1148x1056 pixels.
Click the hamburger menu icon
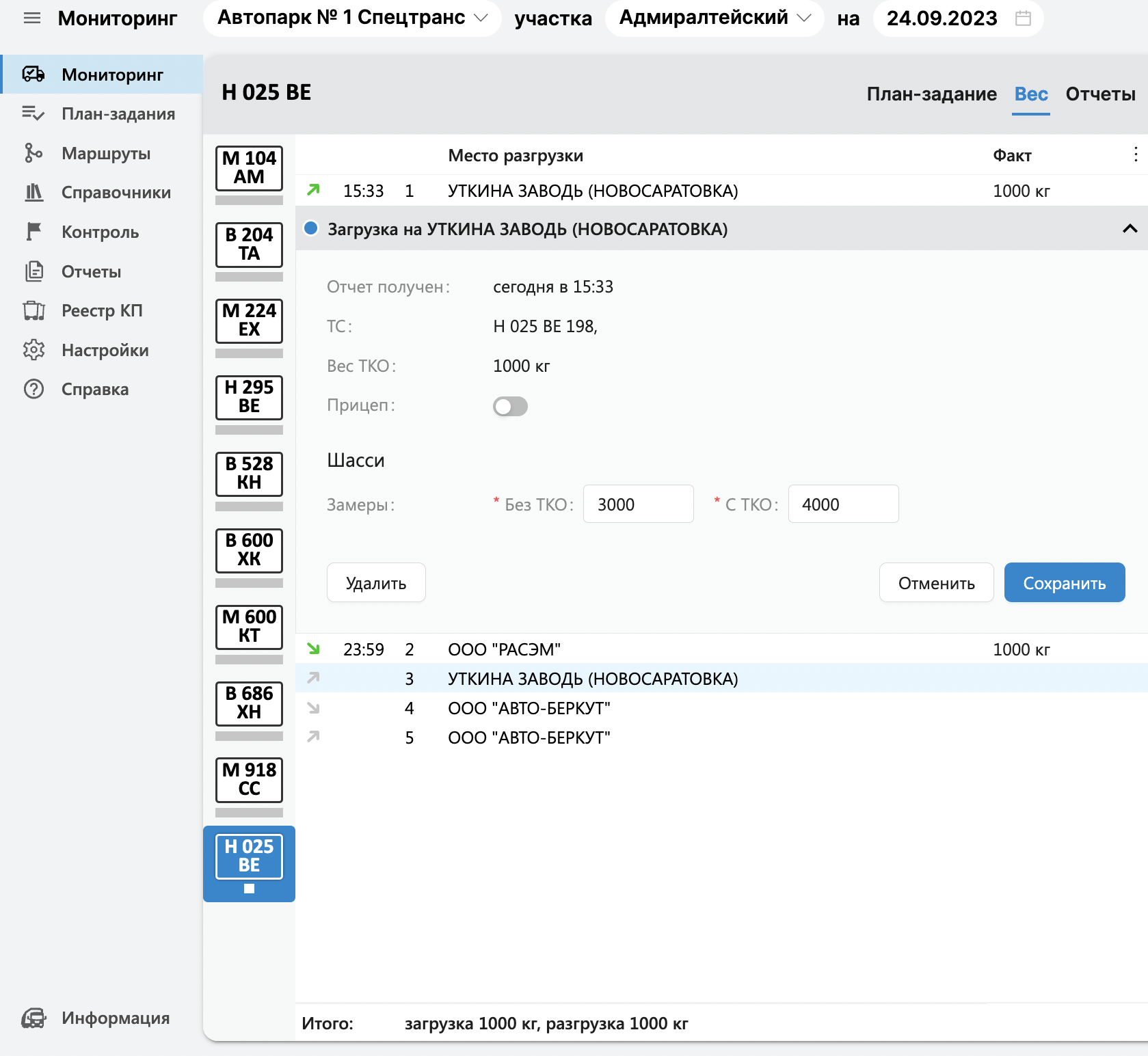point(32,18)
